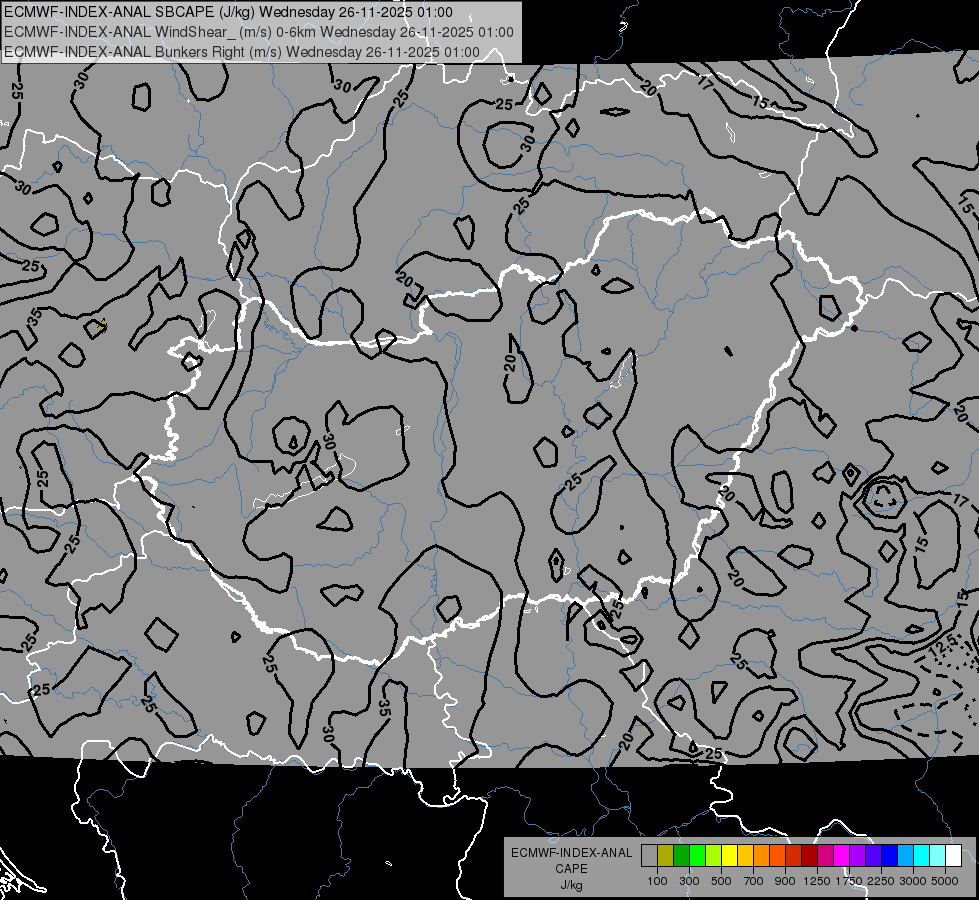Click the 1750 value in CAPE legend
This screenshot has height=900, width=979.
[x=849, y=881]
